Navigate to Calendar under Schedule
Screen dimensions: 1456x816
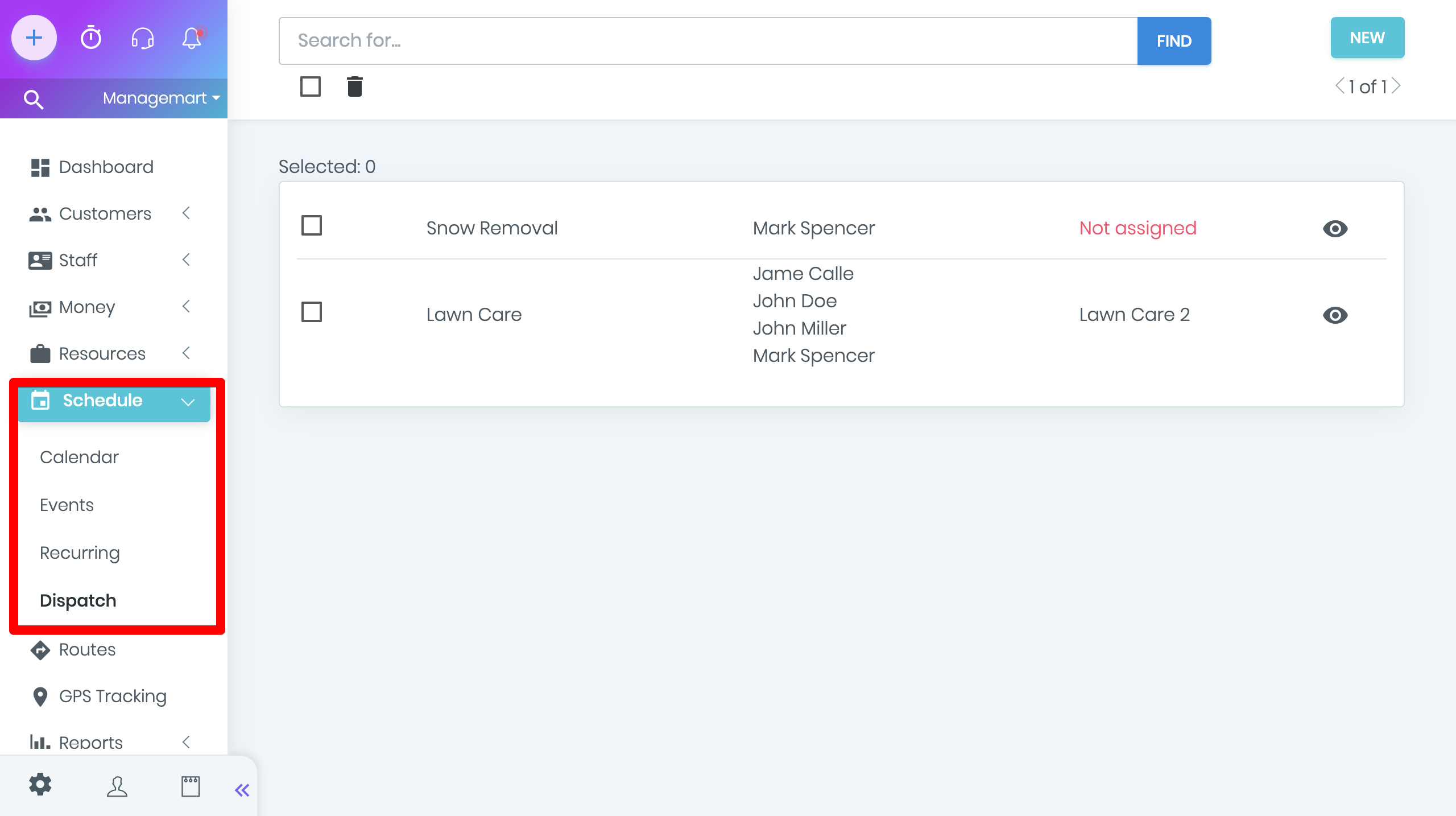click(79, 457)
